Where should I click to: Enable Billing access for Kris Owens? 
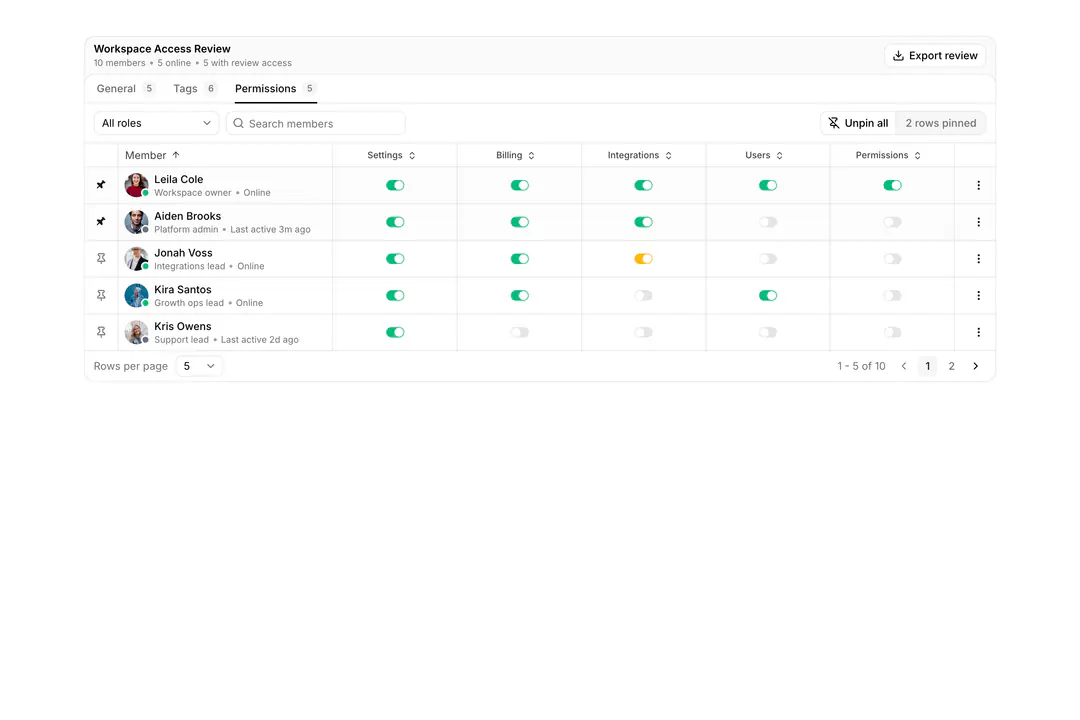[519, 332]
